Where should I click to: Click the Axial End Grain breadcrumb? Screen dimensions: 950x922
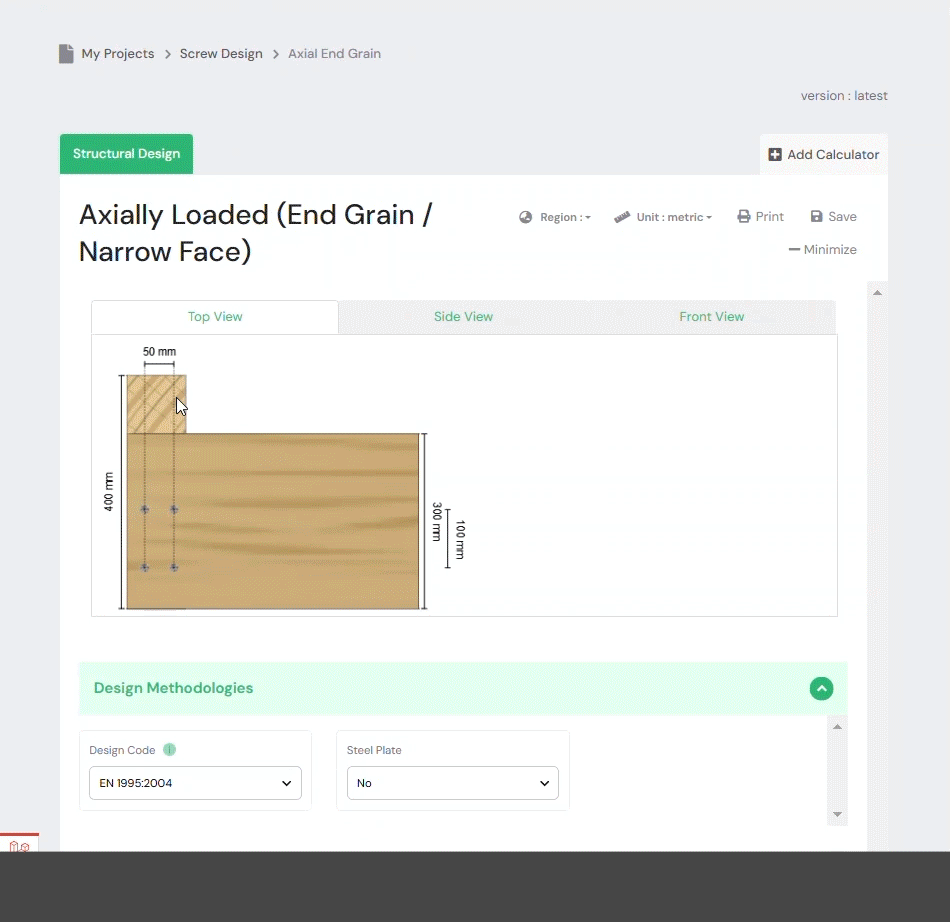(x=334, y=54)
